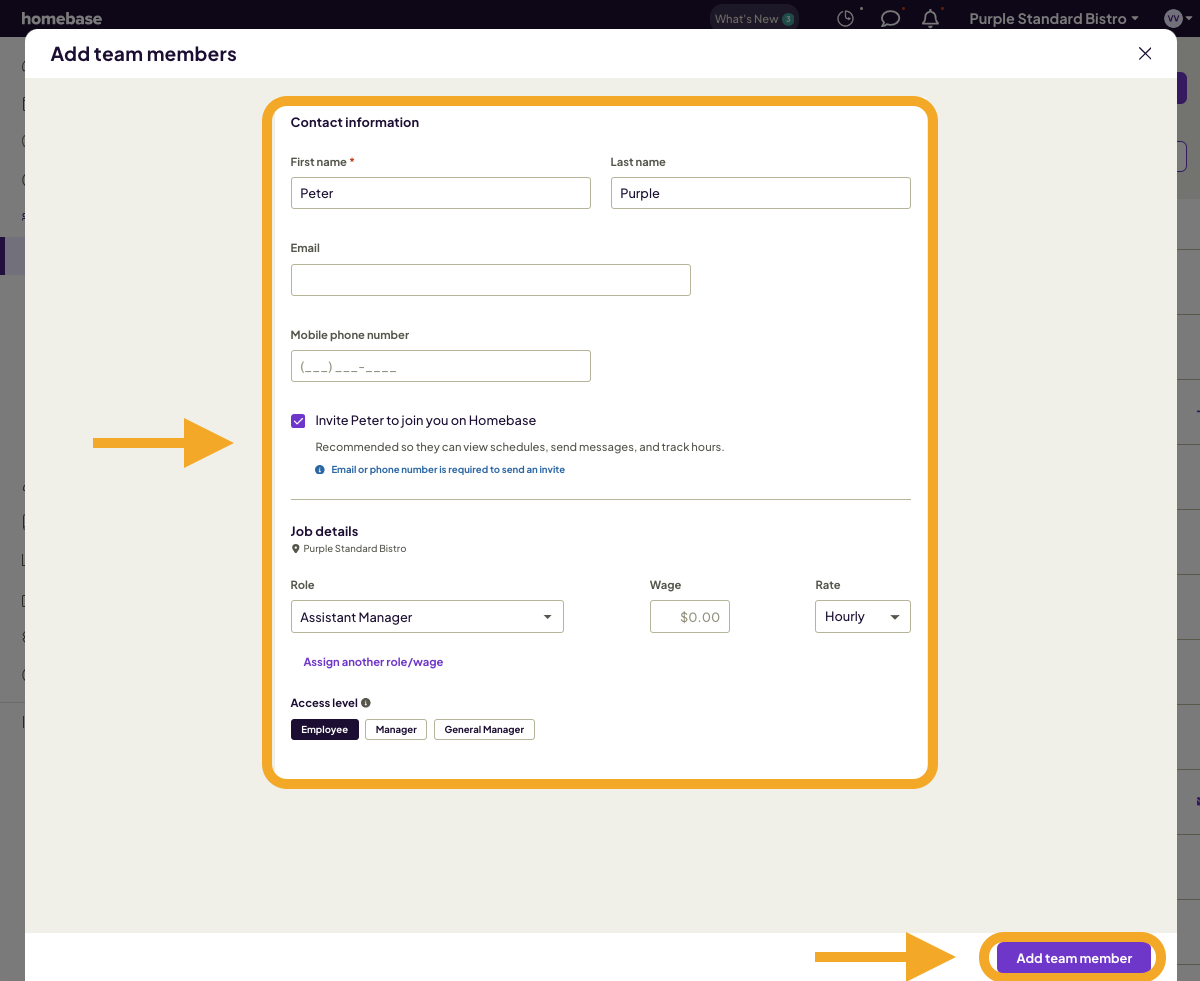This screenshot has width=1200, height=981.
Task: Select Manager access level
Action: [x=395, y=729]
